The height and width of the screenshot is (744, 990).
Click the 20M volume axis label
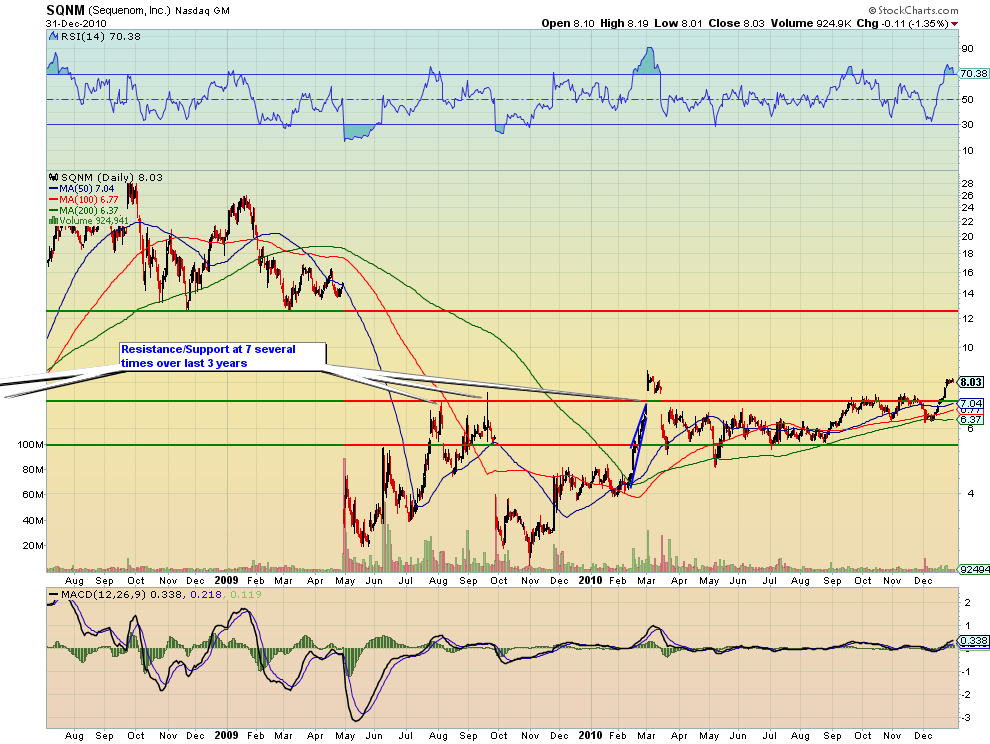(x=33, y=546)
